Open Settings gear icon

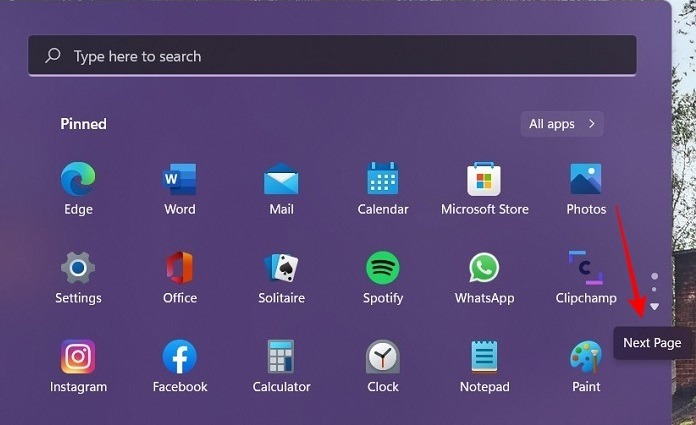tap(78, 268)
